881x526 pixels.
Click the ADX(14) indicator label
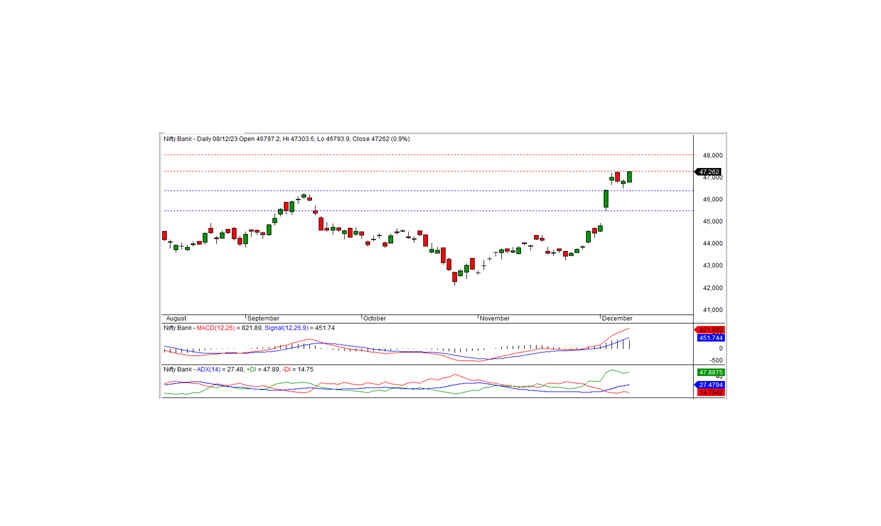tap(208, 369)
